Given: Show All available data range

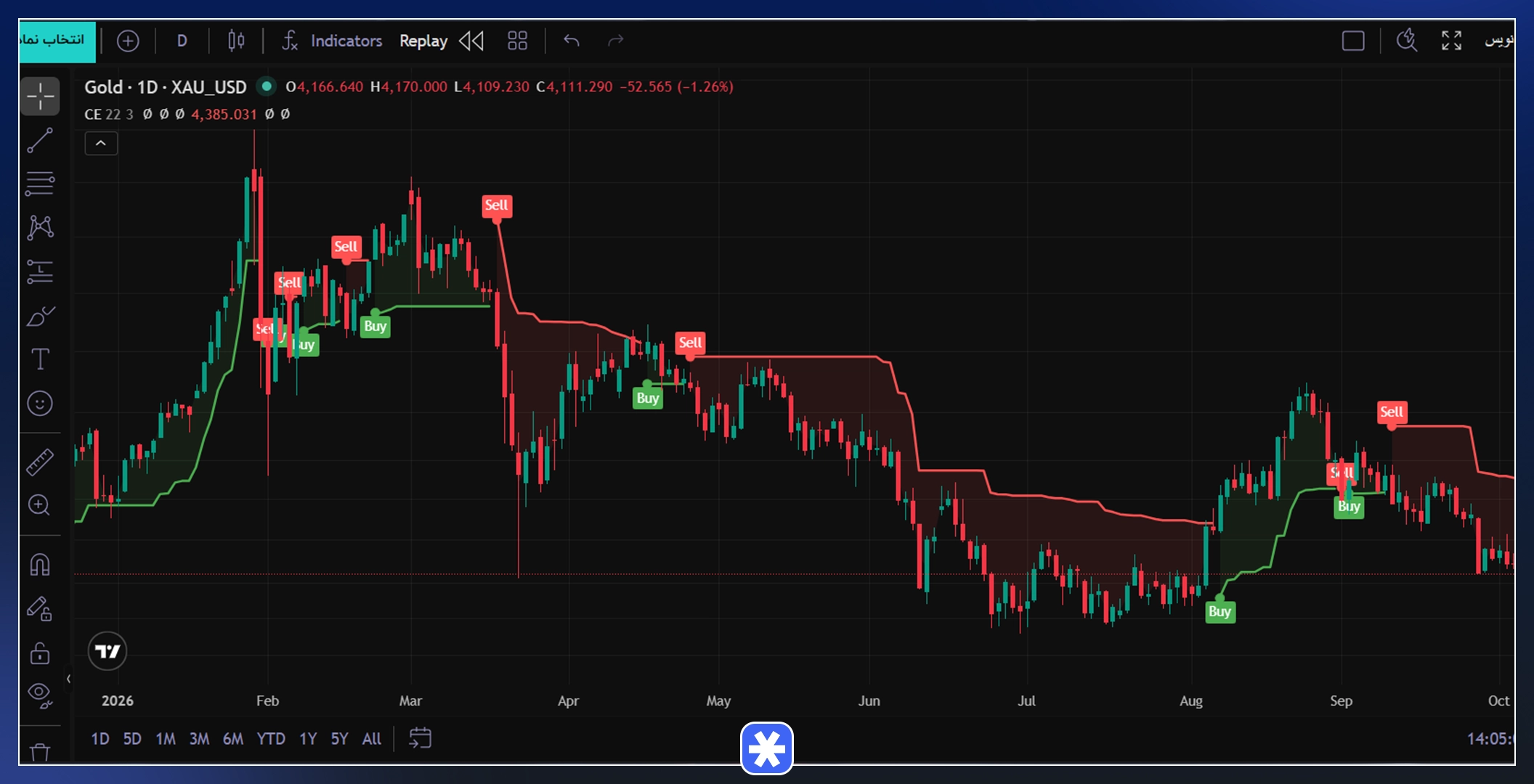Looking at the screenshot, I should point(372,739).
